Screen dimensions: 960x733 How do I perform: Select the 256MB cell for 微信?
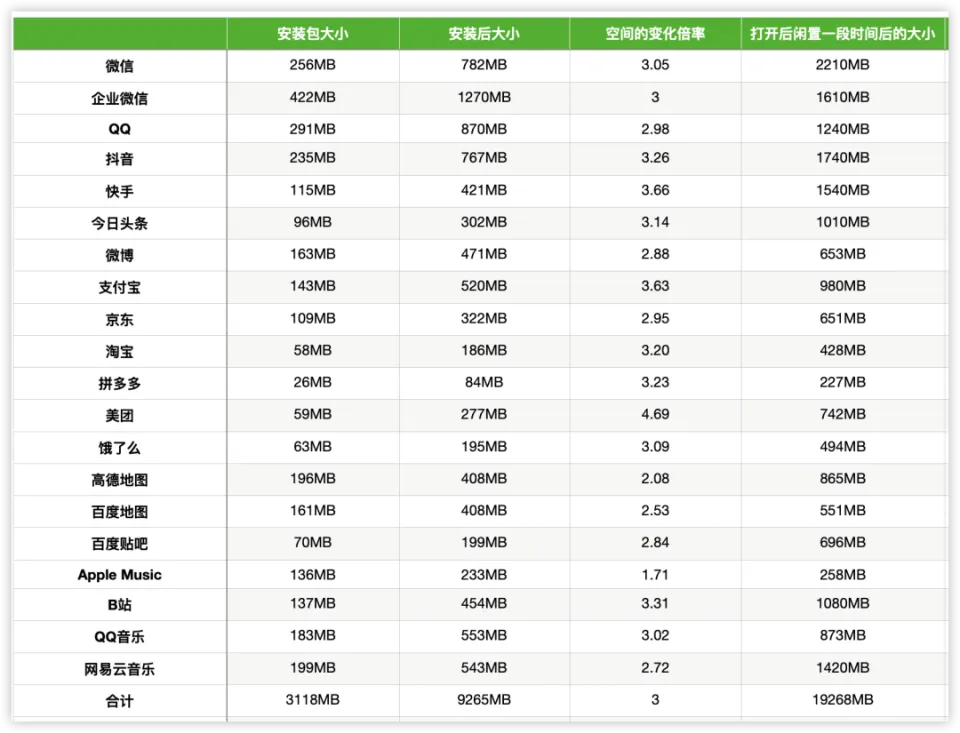[313, 65]
